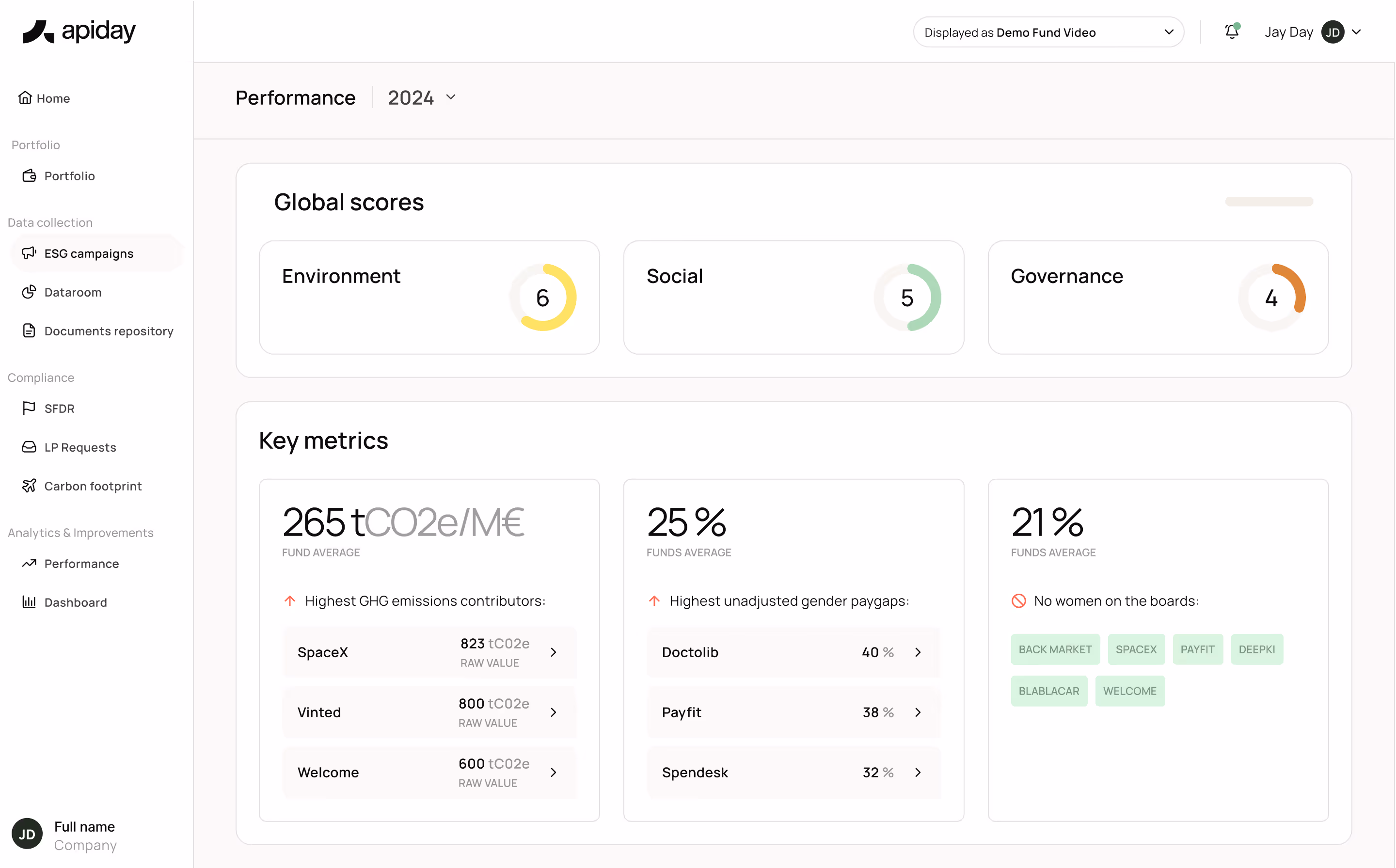Click the Home house icon
This screenshot has height=868, width=1396.
click(25, 98)
